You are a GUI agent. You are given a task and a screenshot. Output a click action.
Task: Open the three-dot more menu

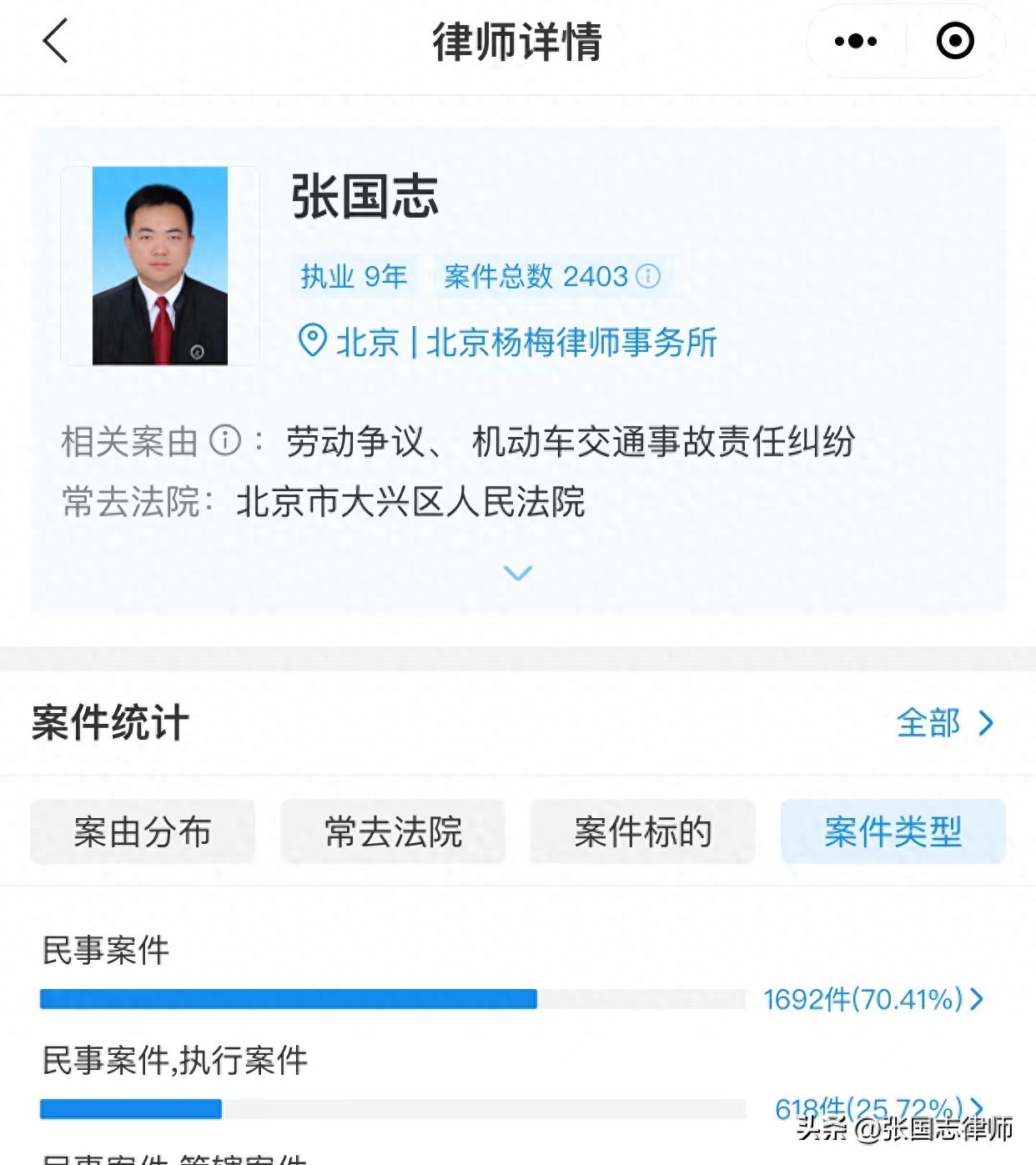click(x=856, y=41)
